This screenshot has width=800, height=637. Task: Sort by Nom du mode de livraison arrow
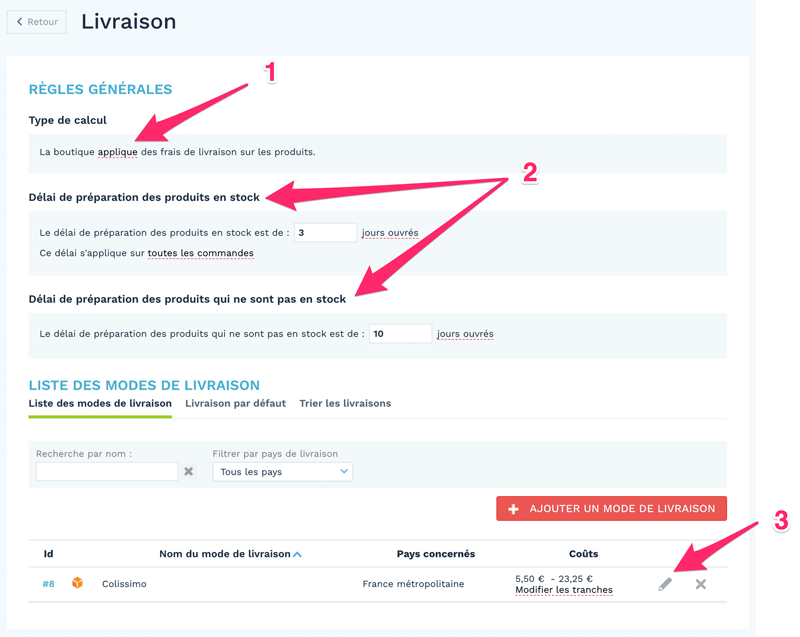coord(297,554)
